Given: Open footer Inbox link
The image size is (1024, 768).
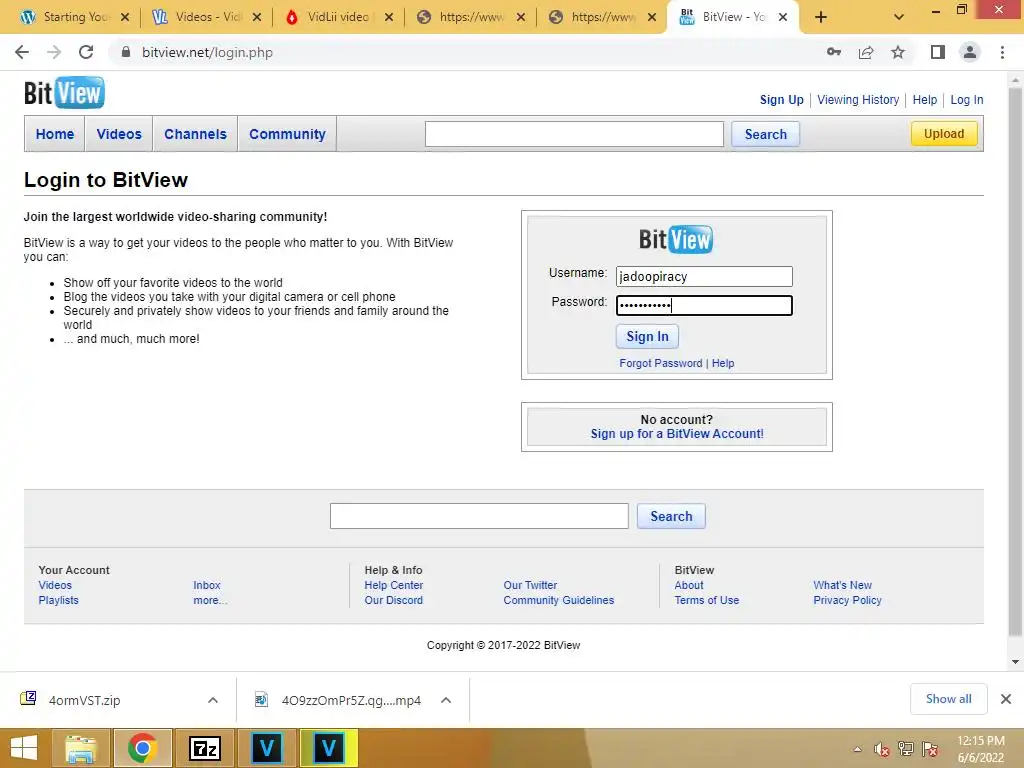Looking at the screenshot, I should click(206, 585).
